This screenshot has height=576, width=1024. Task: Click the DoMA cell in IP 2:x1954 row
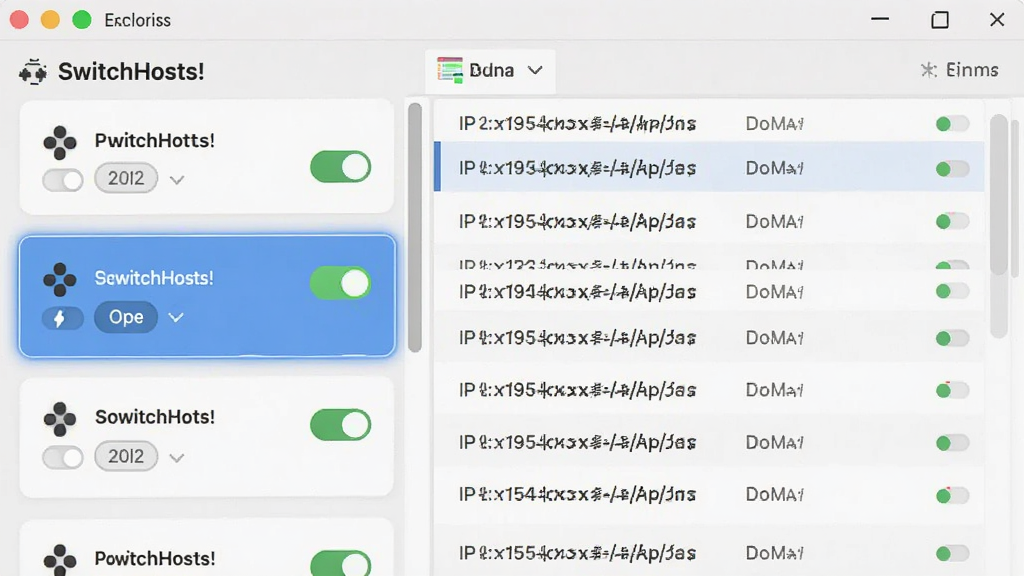coord(775,123)
